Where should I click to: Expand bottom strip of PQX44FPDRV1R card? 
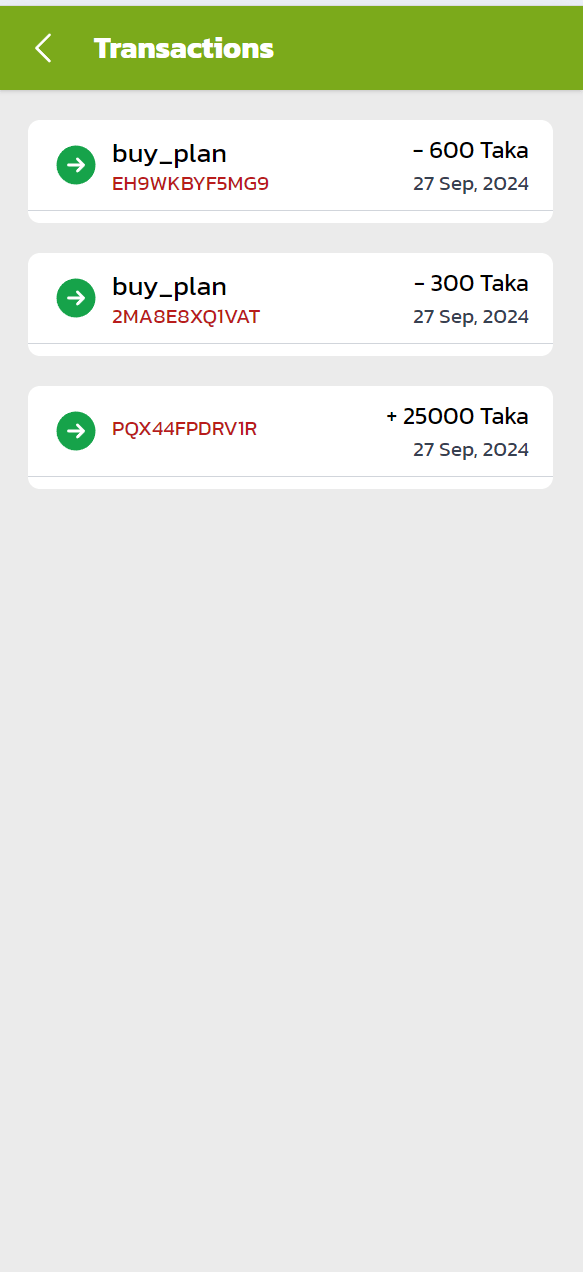[x=290, y=483]
